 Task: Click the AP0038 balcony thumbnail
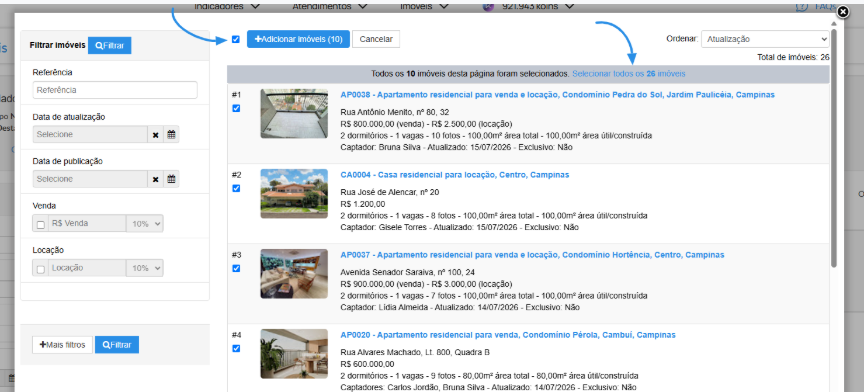point(294,114)
